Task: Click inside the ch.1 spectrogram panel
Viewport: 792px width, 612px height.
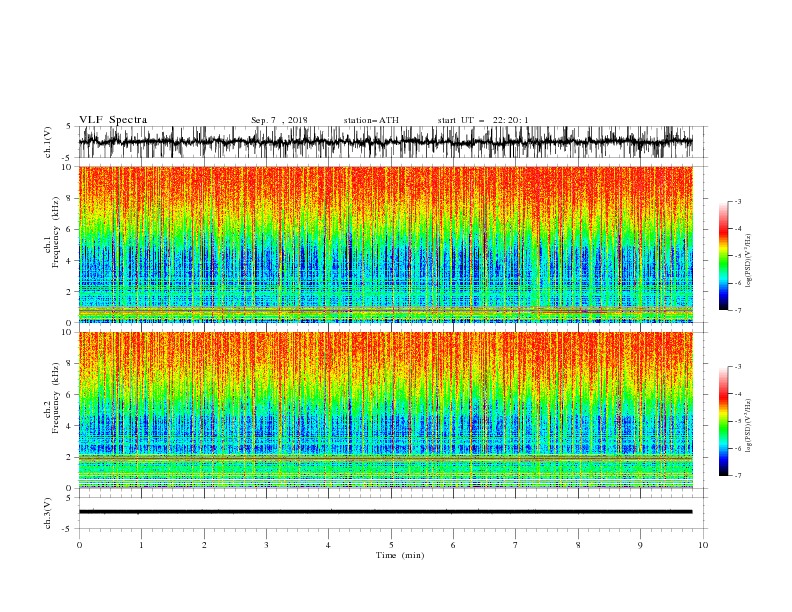Action: tap(385, 244)
